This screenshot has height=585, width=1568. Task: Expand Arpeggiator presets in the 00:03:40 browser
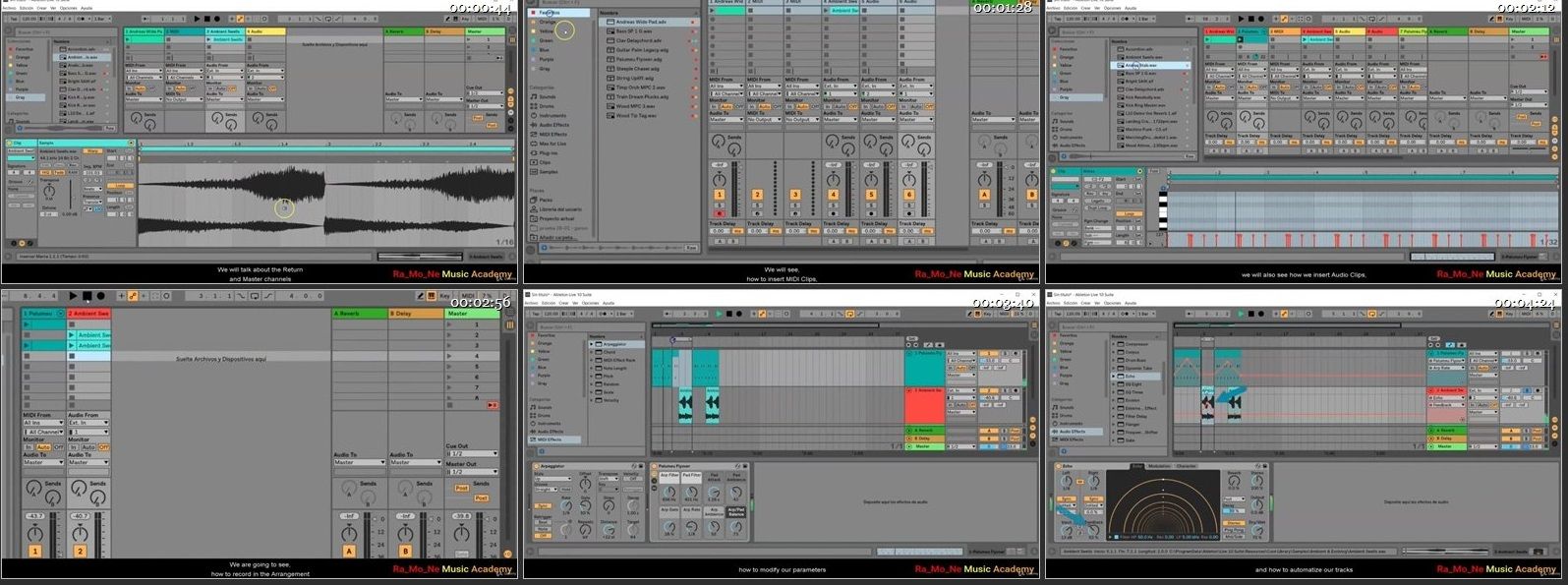point(593,344)
